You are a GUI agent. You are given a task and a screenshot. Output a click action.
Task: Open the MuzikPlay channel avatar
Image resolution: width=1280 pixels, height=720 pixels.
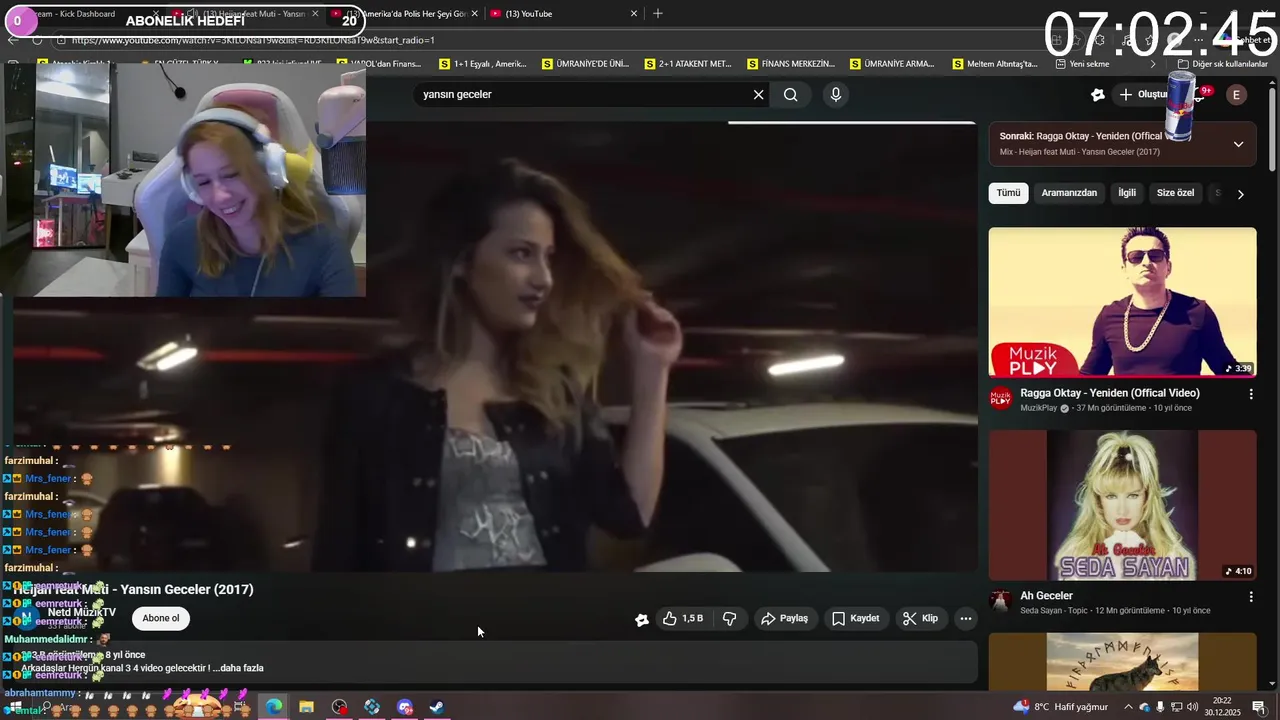click(1000, 398)
